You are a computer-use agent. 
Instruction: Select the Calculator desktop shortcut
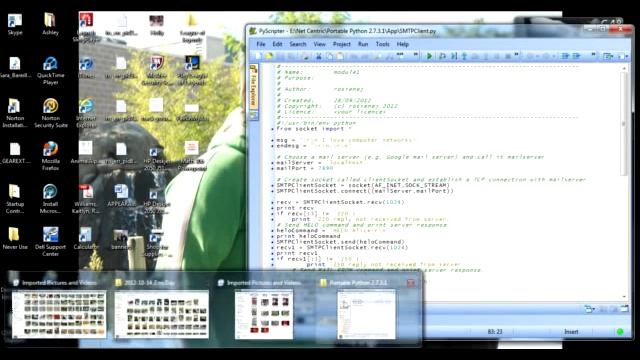(x=86, y=238)
